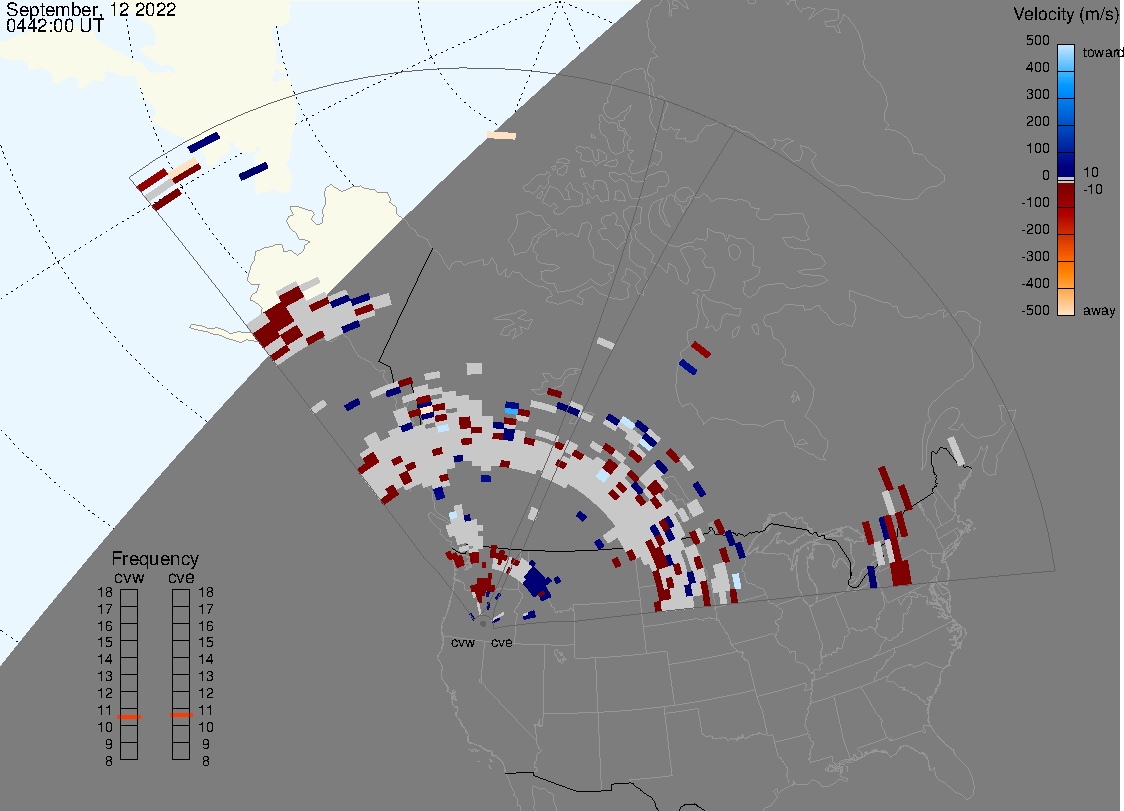
Task: Pick the orange band near -400 on velocity bar
Action: (1066, 276)
